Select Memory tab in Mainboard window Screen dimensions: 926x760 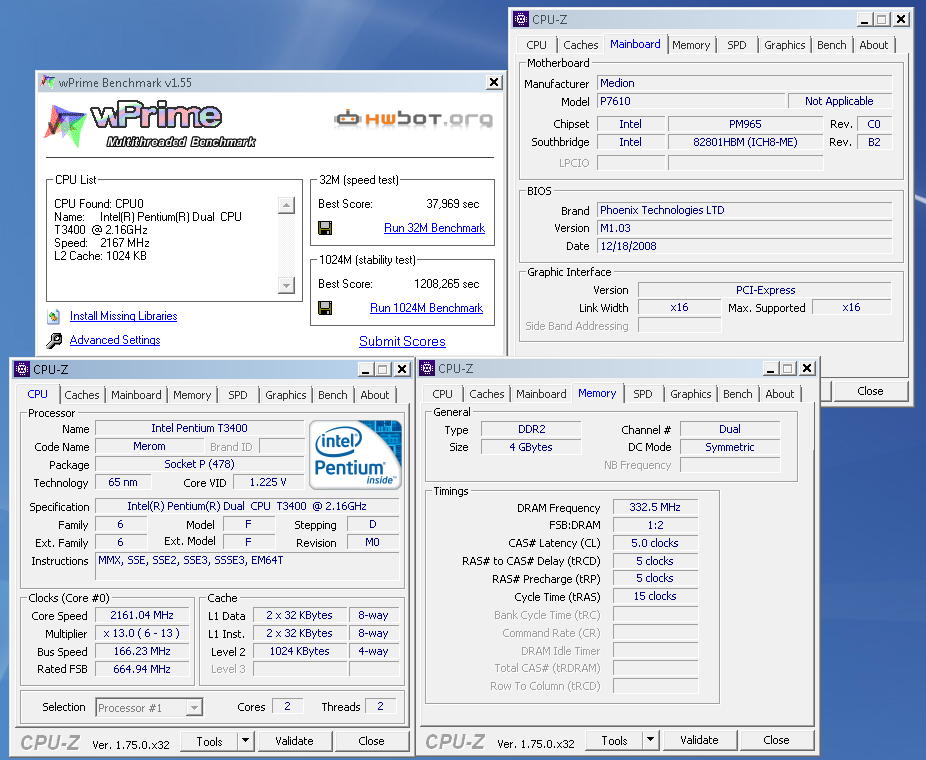tap(691, 45)
